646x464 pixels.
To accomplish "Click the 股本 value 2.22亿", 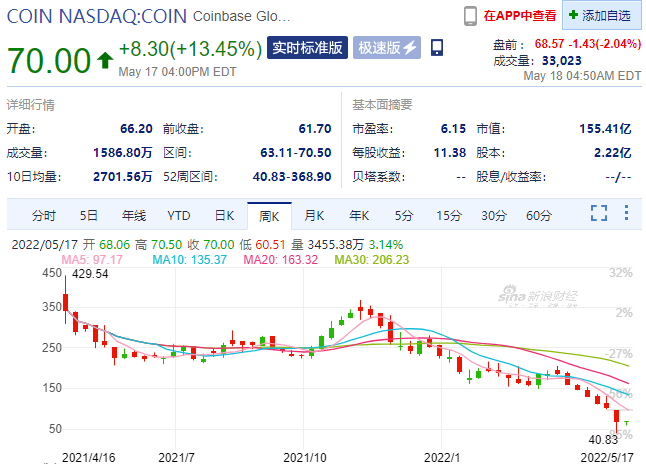I will (613, 153).
